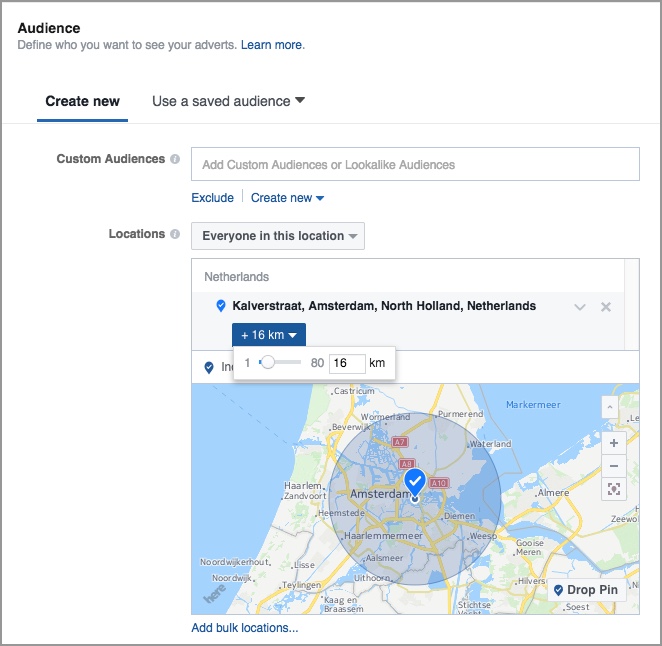Collapse the map with up-arrow button
The width and height of the screenshot is (662, 646).
pyautogui.click(x=609, y=407)
